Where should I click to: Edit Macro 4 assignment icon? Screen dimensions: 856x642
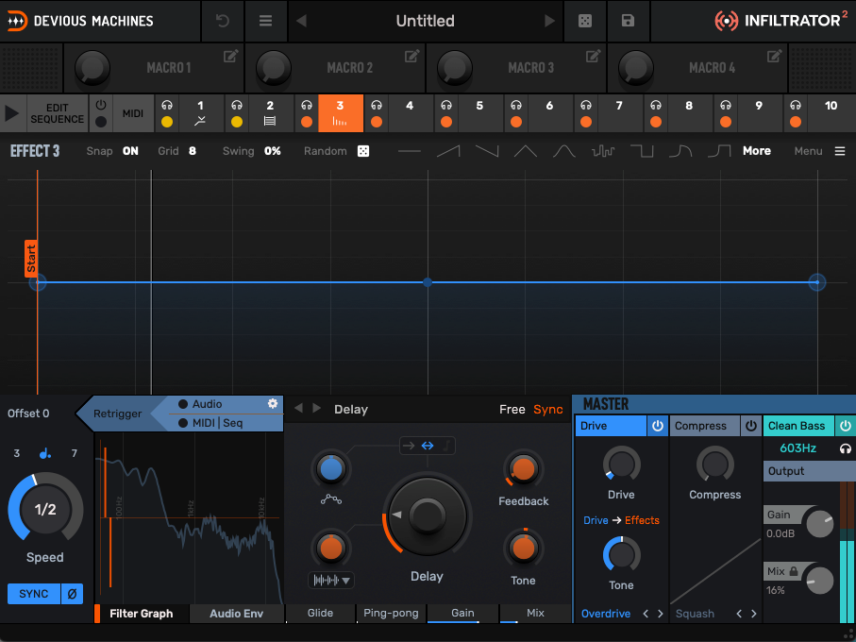click(774, 56)
